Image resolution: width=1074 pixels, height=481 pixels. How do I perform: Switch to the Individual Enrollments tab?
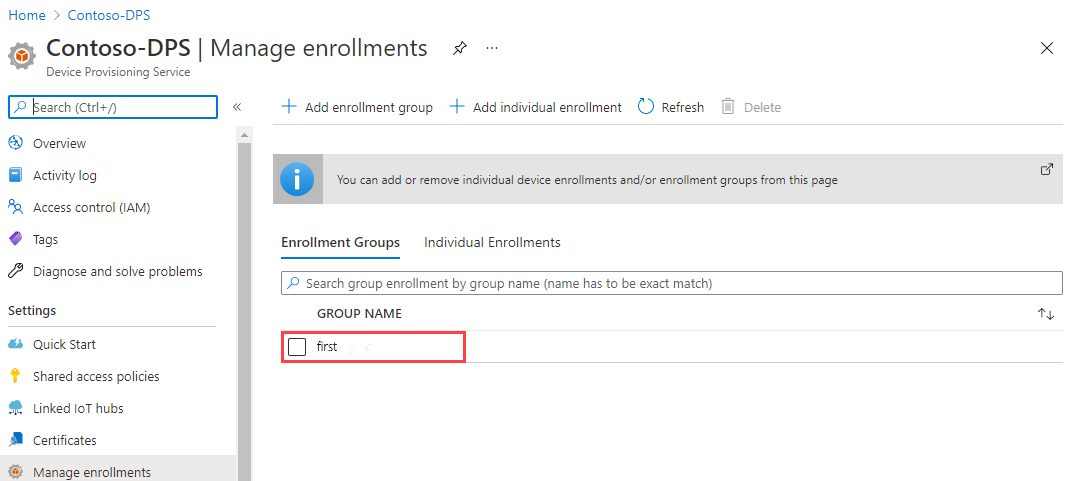(x=492, y=242)
